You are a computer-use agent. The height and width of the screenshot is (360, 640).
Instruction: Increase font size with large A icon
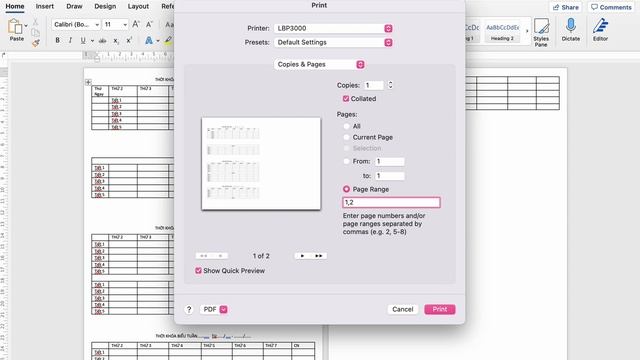coord(136,24)
